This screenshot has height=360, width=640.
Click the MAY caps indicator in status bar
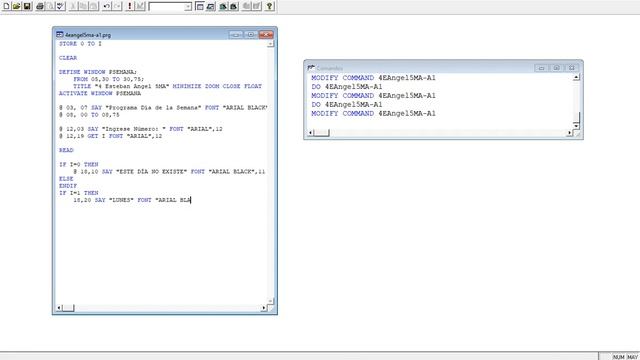632,357
